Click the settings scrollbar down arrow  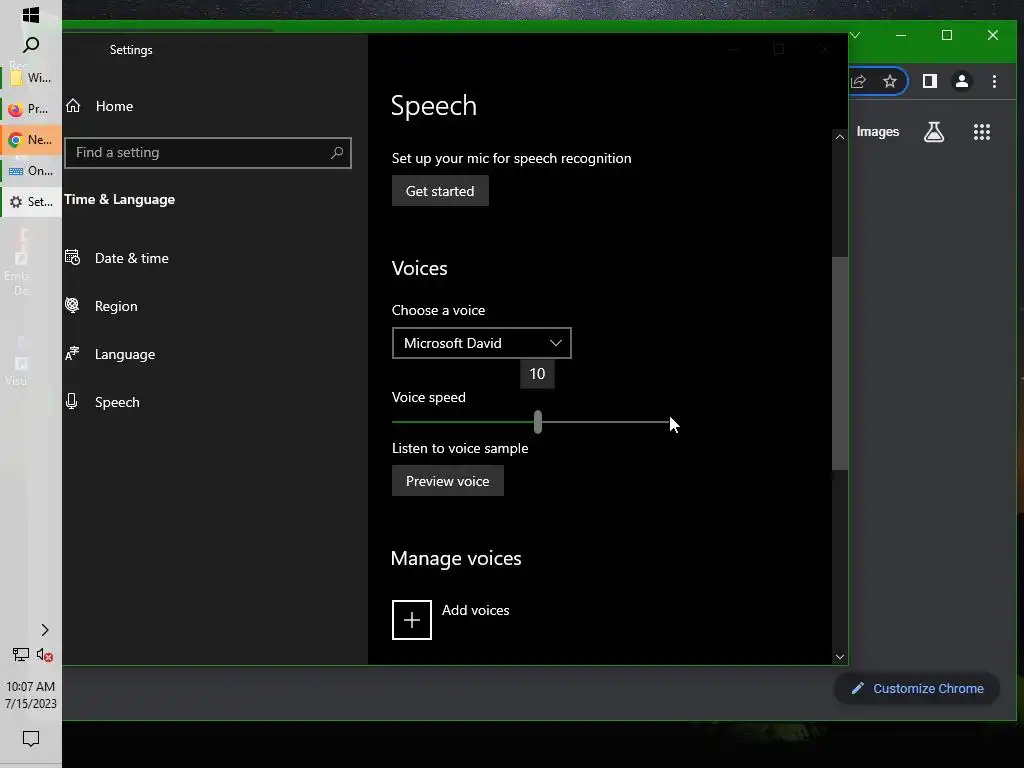(840, 657)
